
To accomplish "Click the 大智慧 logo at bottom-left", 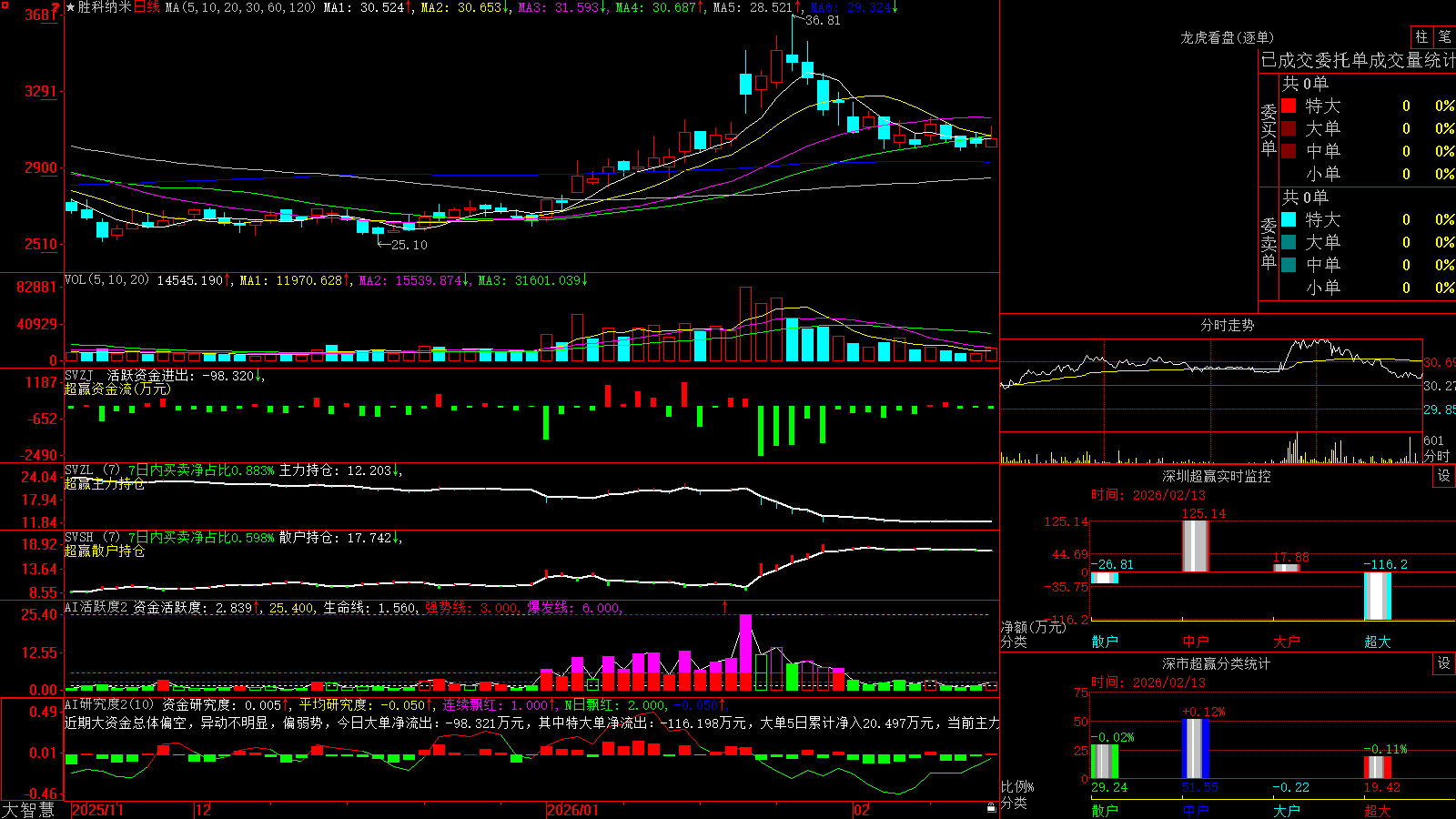I will 29,809.
